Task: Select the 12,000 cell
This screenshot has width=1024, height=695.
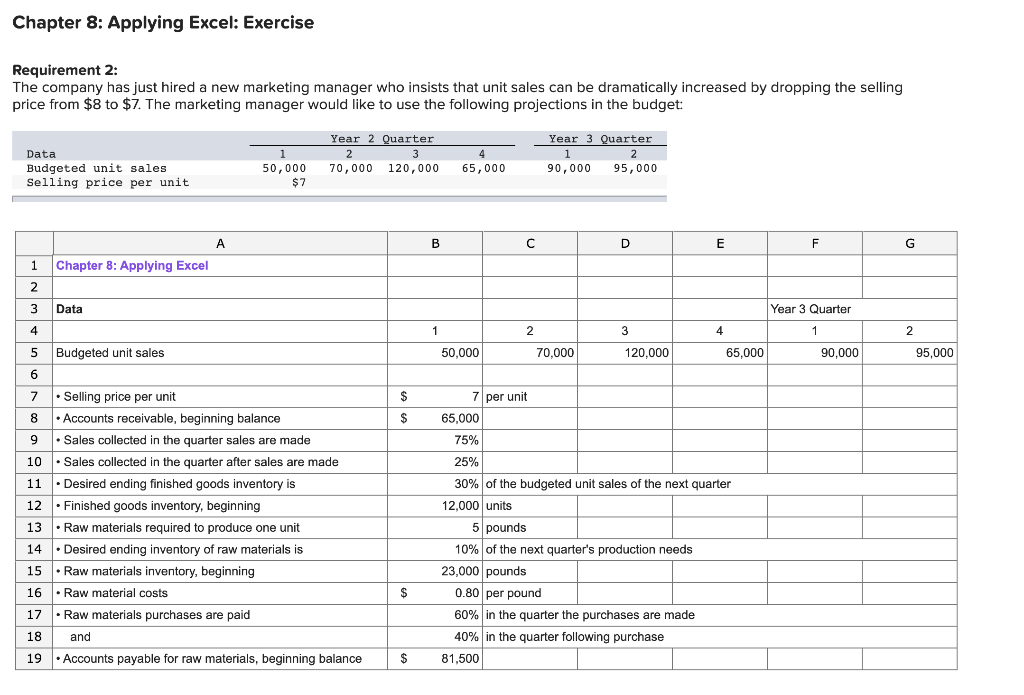Action: coord(435,506)
